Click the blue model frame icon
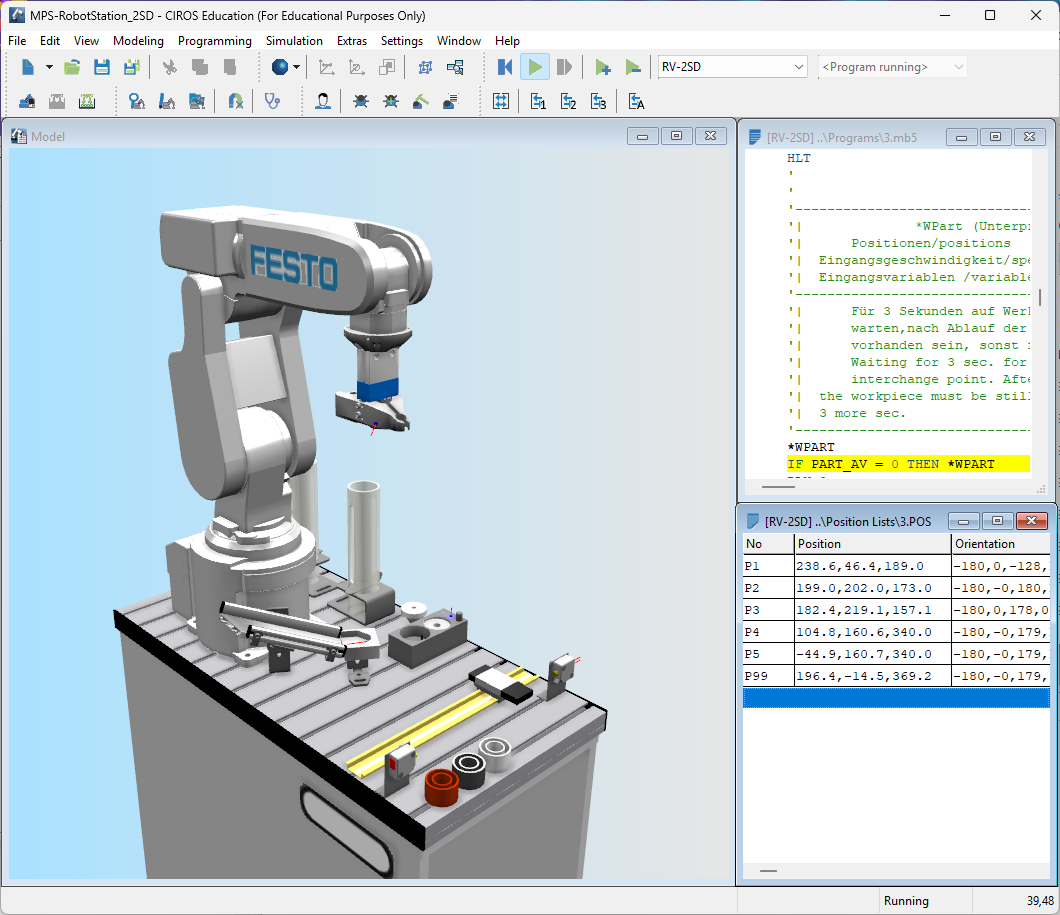The height and width of the screenshot is (915, 1060). pos(425,67)
